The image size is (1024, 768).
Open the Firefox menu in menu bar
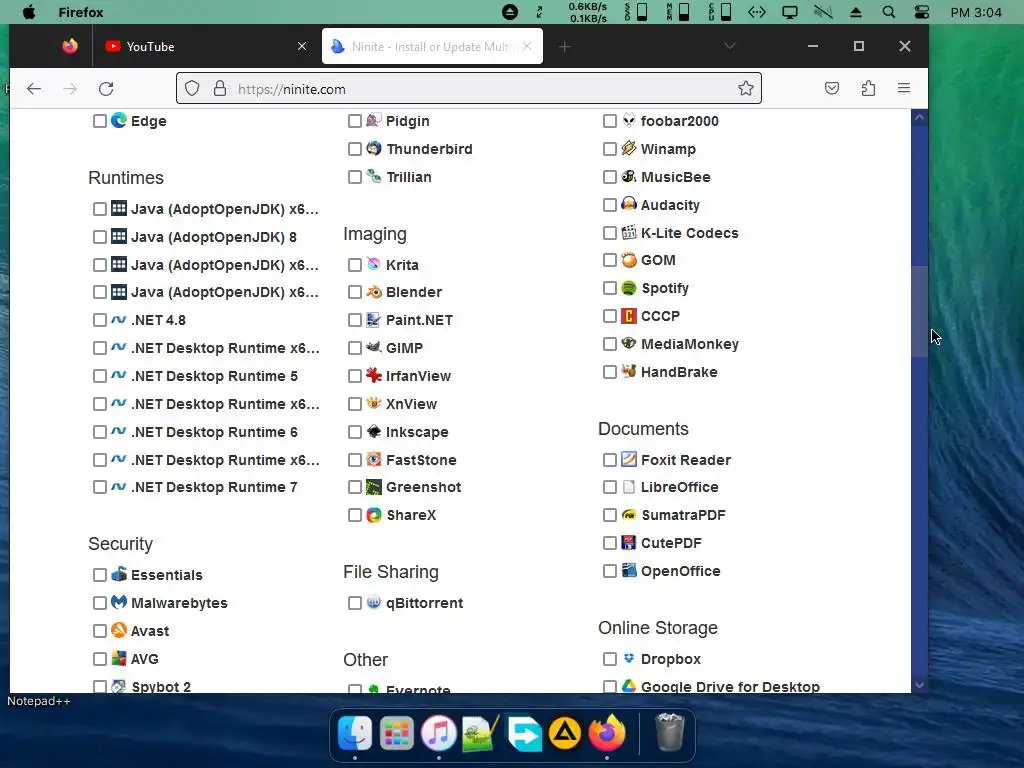[x=80, y=12]
